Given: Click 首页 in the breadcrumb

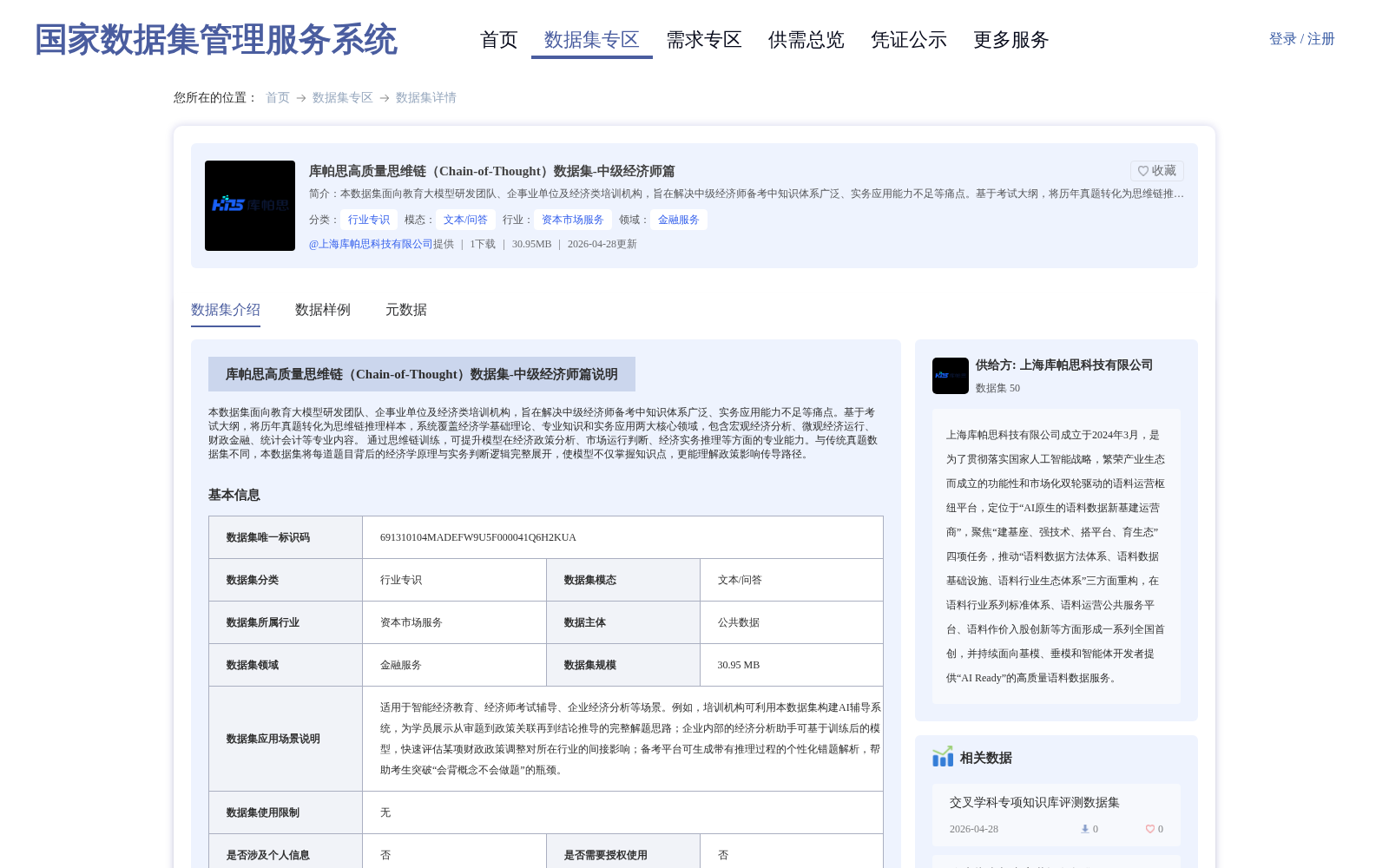Looking at the screenshot, I should click(x=278, y=97).
